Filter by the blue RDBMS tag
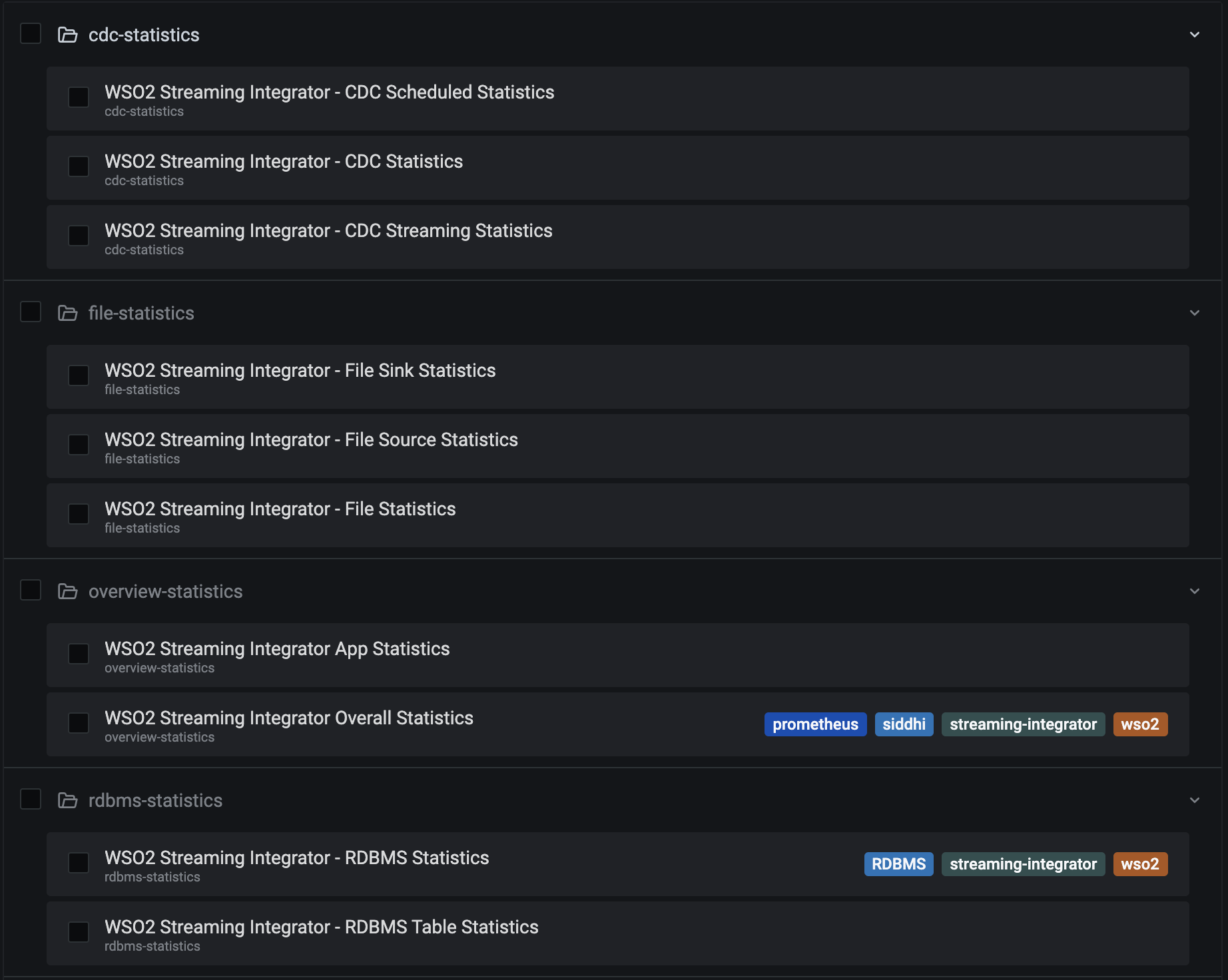This screenshot has width=1228, height=980. pos(898,864)
